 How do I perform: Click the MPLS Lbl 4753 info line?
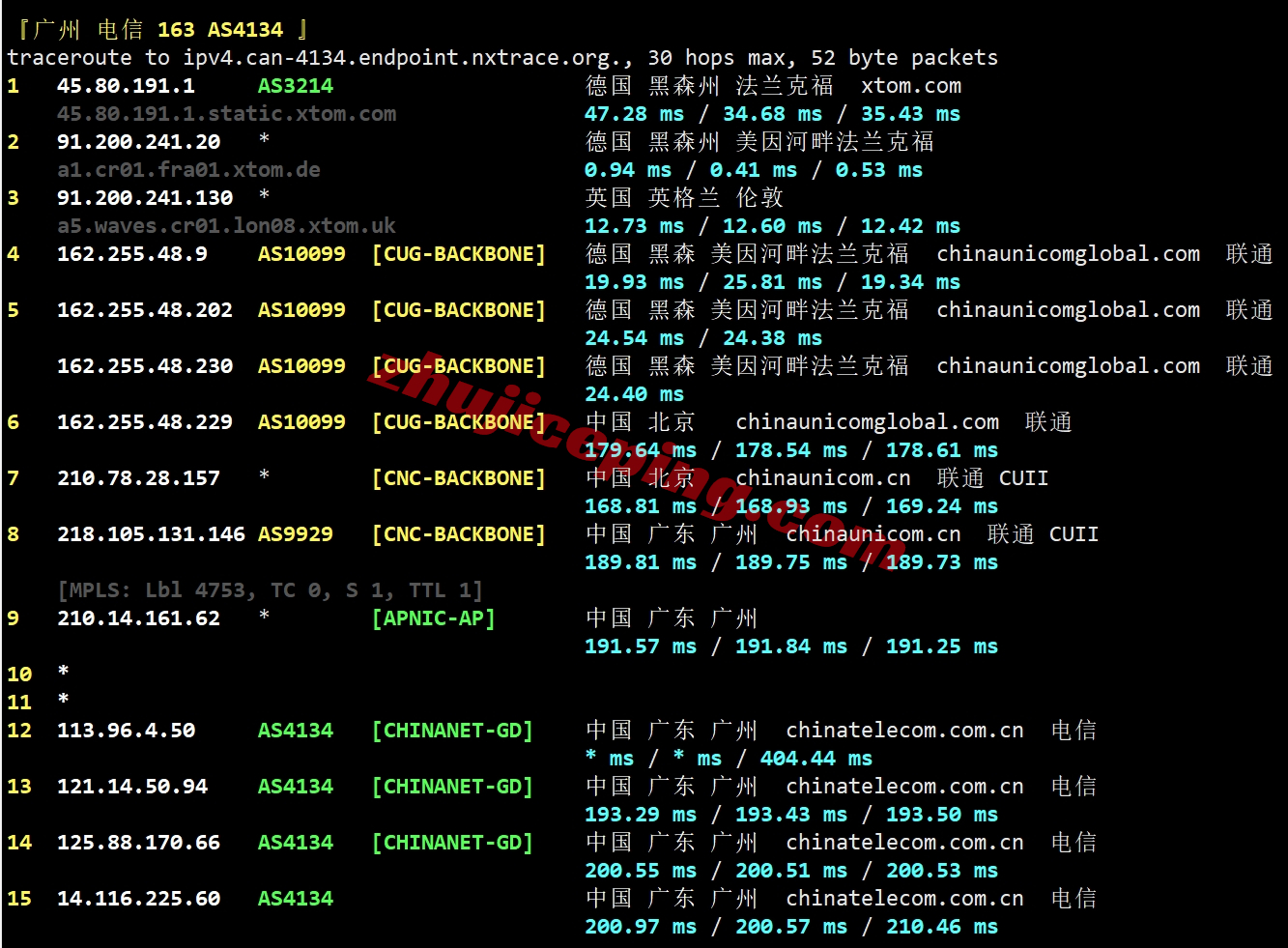click(271, 590)
